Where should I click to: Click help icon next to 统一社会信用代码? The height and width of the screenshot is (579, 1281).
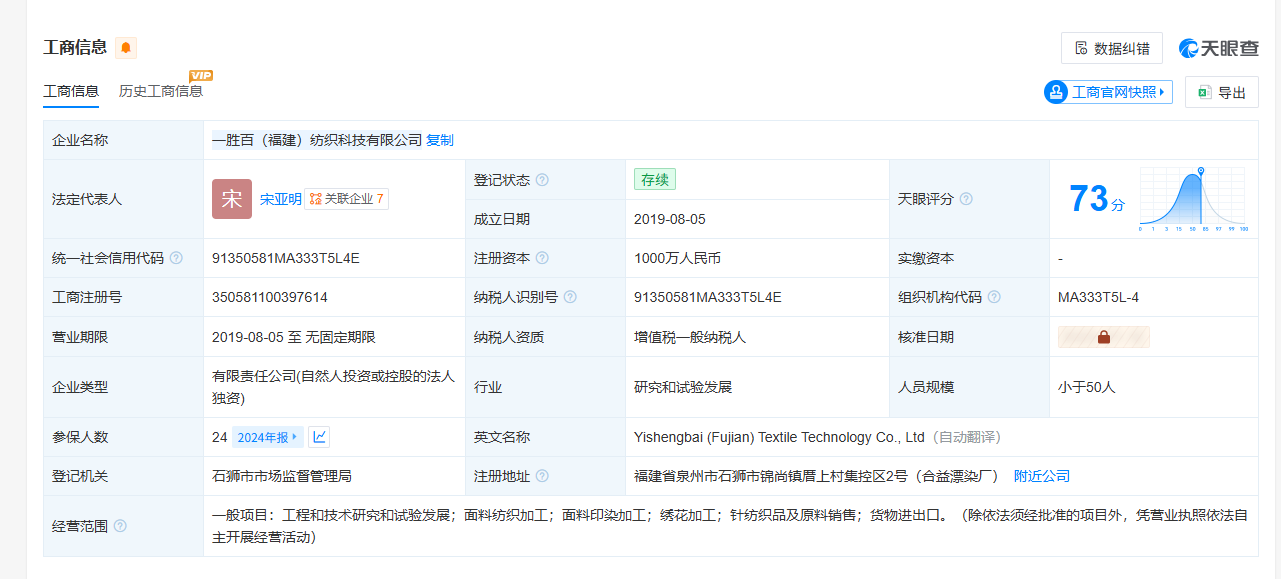pos(176,258)
